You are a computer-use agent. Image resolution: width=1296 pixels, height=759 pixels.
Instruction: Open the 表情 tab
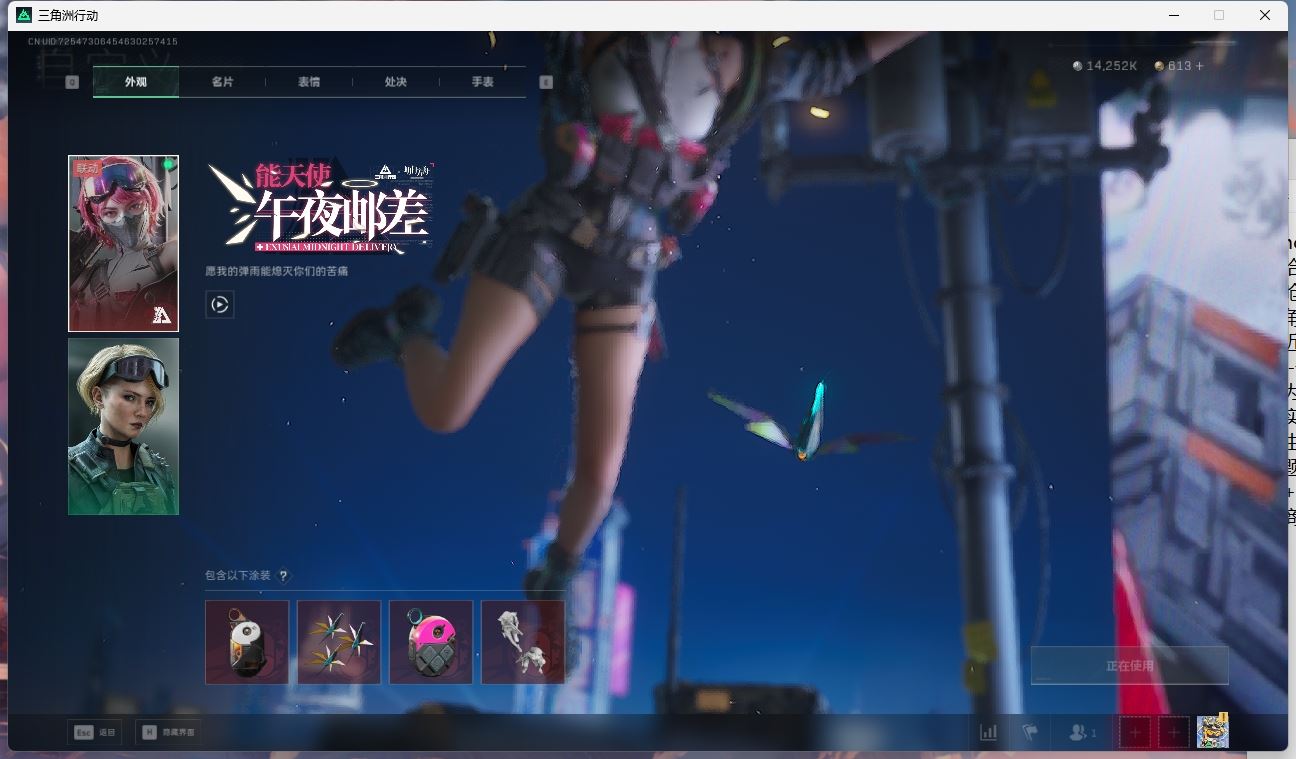[309, 82]
